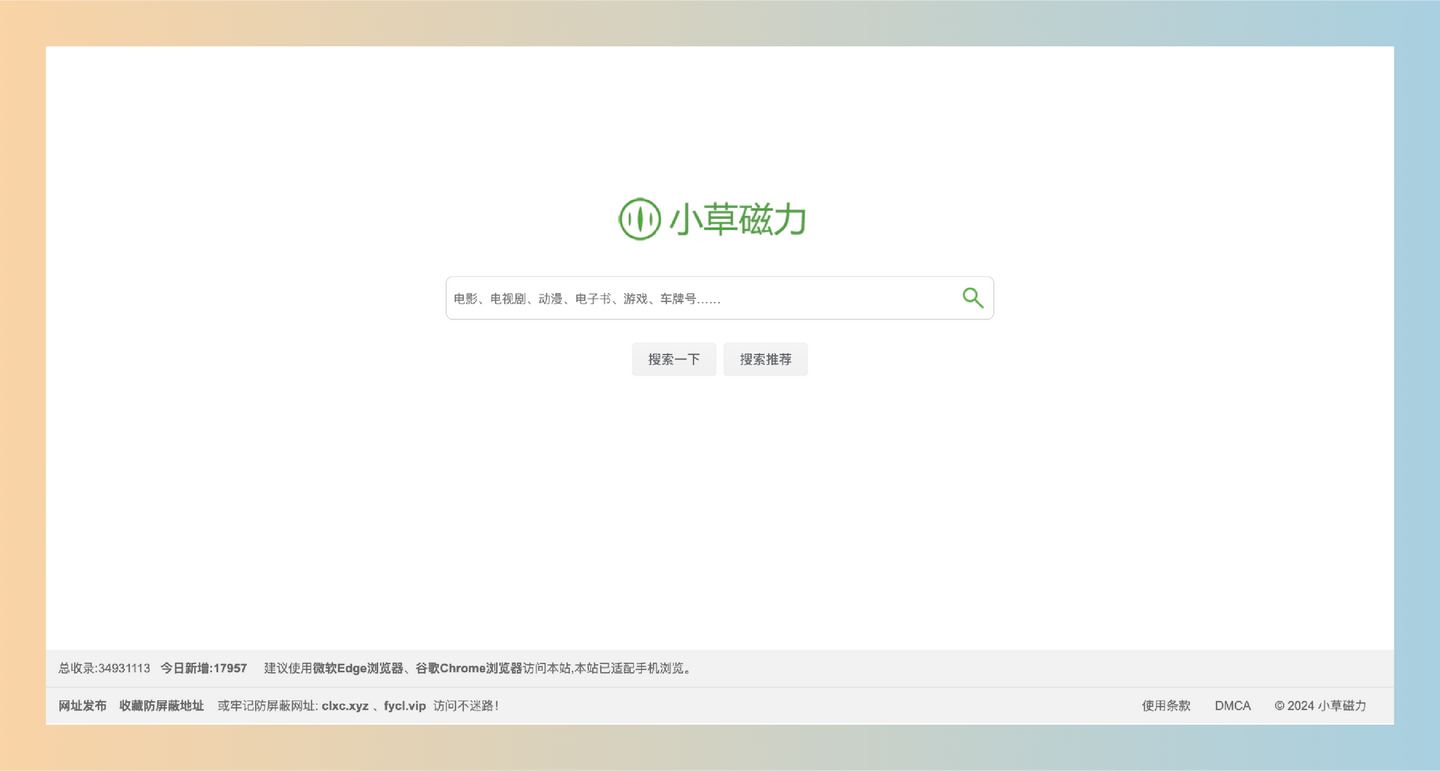The width and height of the screenshot is (1440, 771).
Task: Click the placeholder text 电影、电视剧、动漫
Action: (510, 297)
